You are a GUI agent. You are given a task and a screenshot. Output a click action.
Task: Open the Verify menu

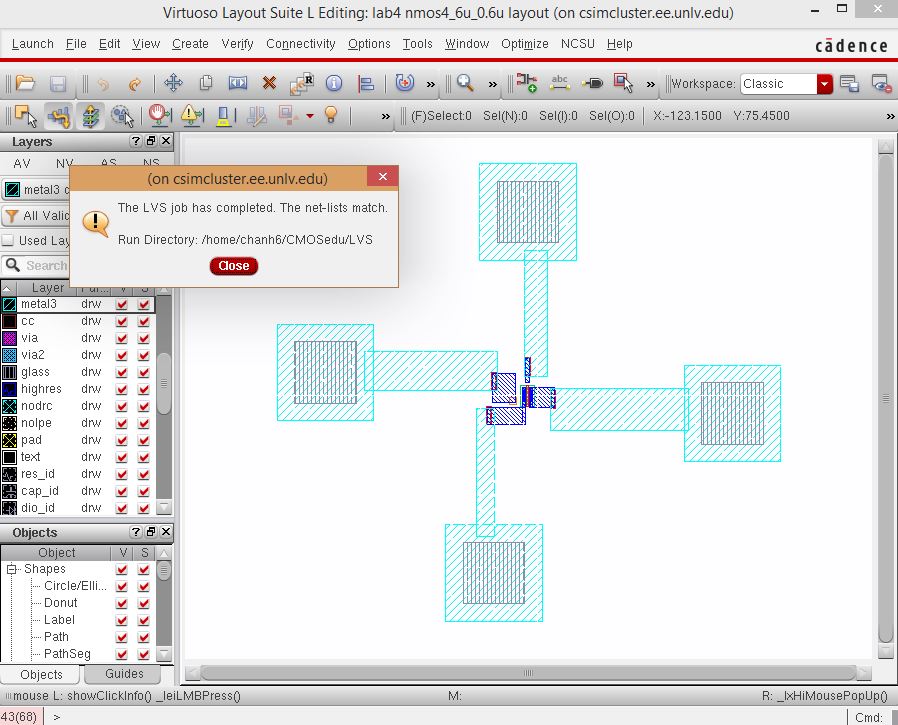click(237, 44)
